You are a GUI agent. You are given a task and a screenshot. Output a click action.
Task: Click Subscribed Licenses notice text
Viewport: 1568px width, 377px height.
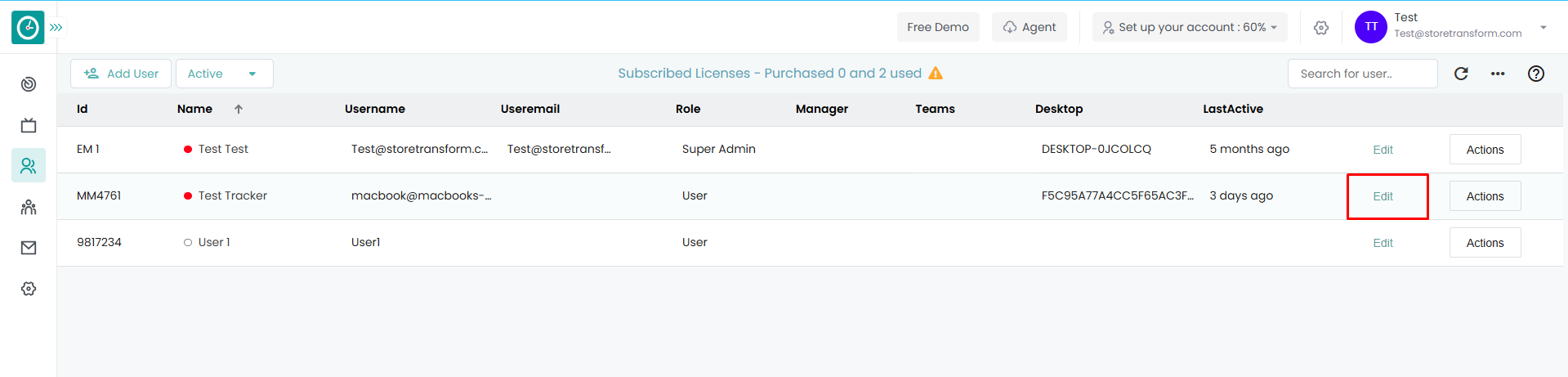[770, 74]
